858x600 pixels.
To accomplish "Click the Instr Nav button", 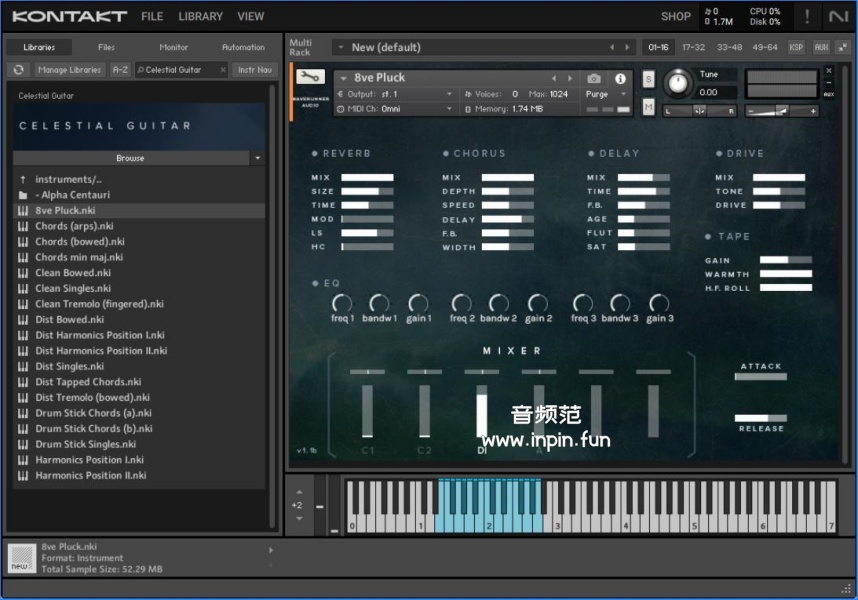I will [x=254, y=70].
